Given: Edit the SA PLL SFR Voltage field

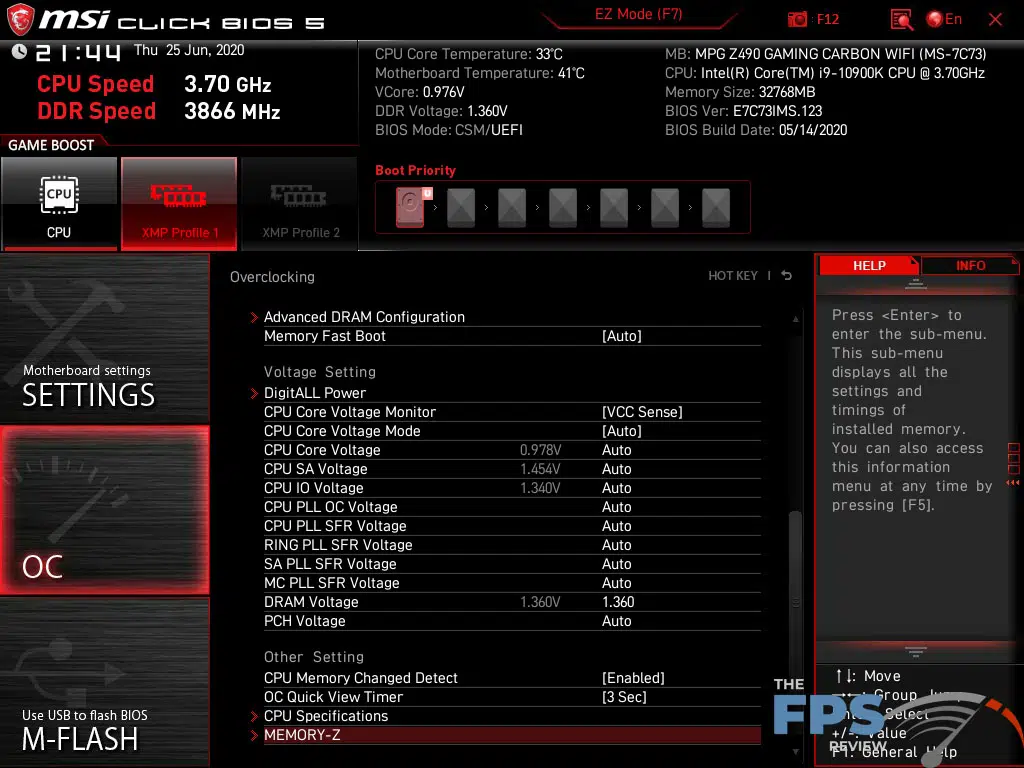Looking at the screenshot, I should click(x=616, y=564).
